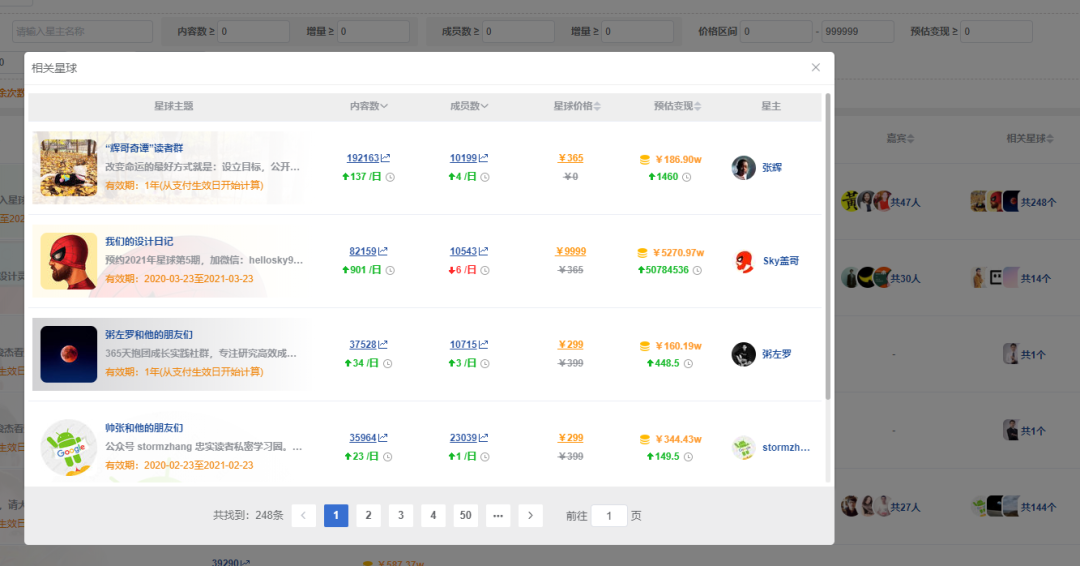Image resolution: width=1080 pixels, height=566 pixels.
Task: Click the 前往 page number input box
Action: click(x=609, y=515)
